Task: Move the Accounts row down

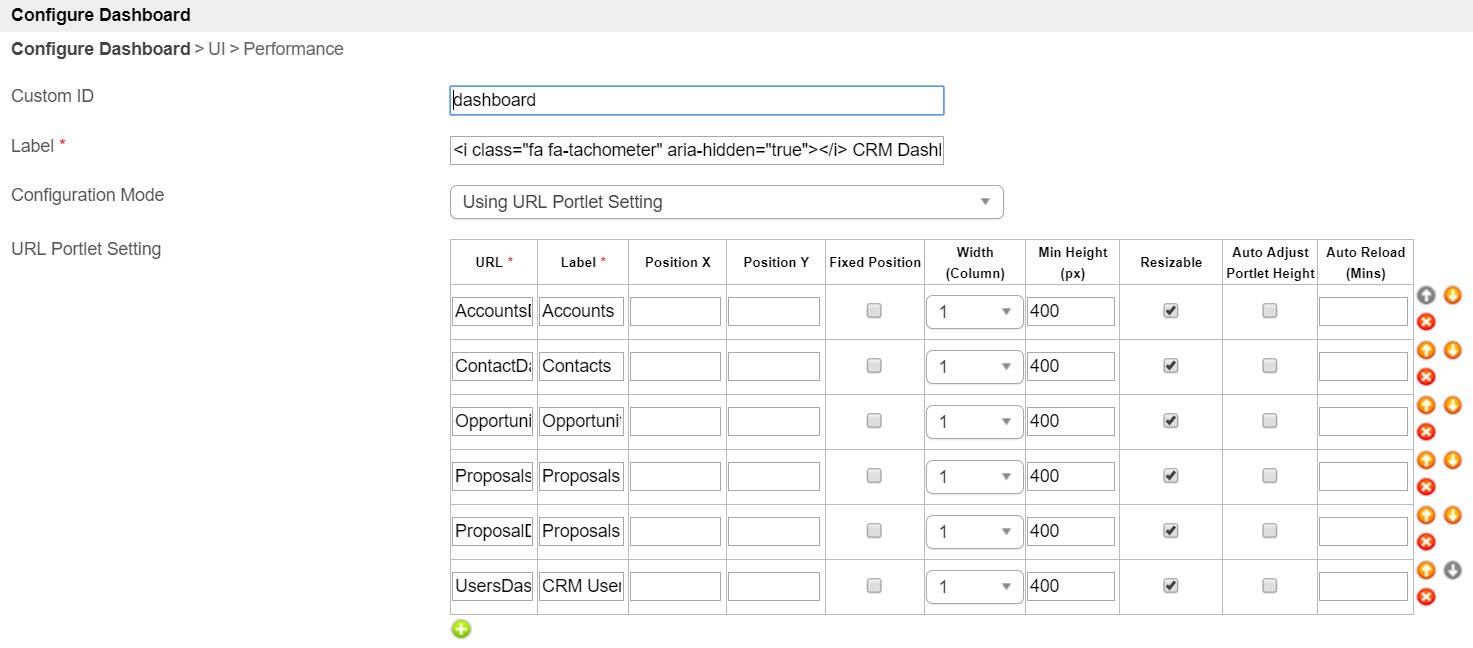Action: click(1453, 295)
